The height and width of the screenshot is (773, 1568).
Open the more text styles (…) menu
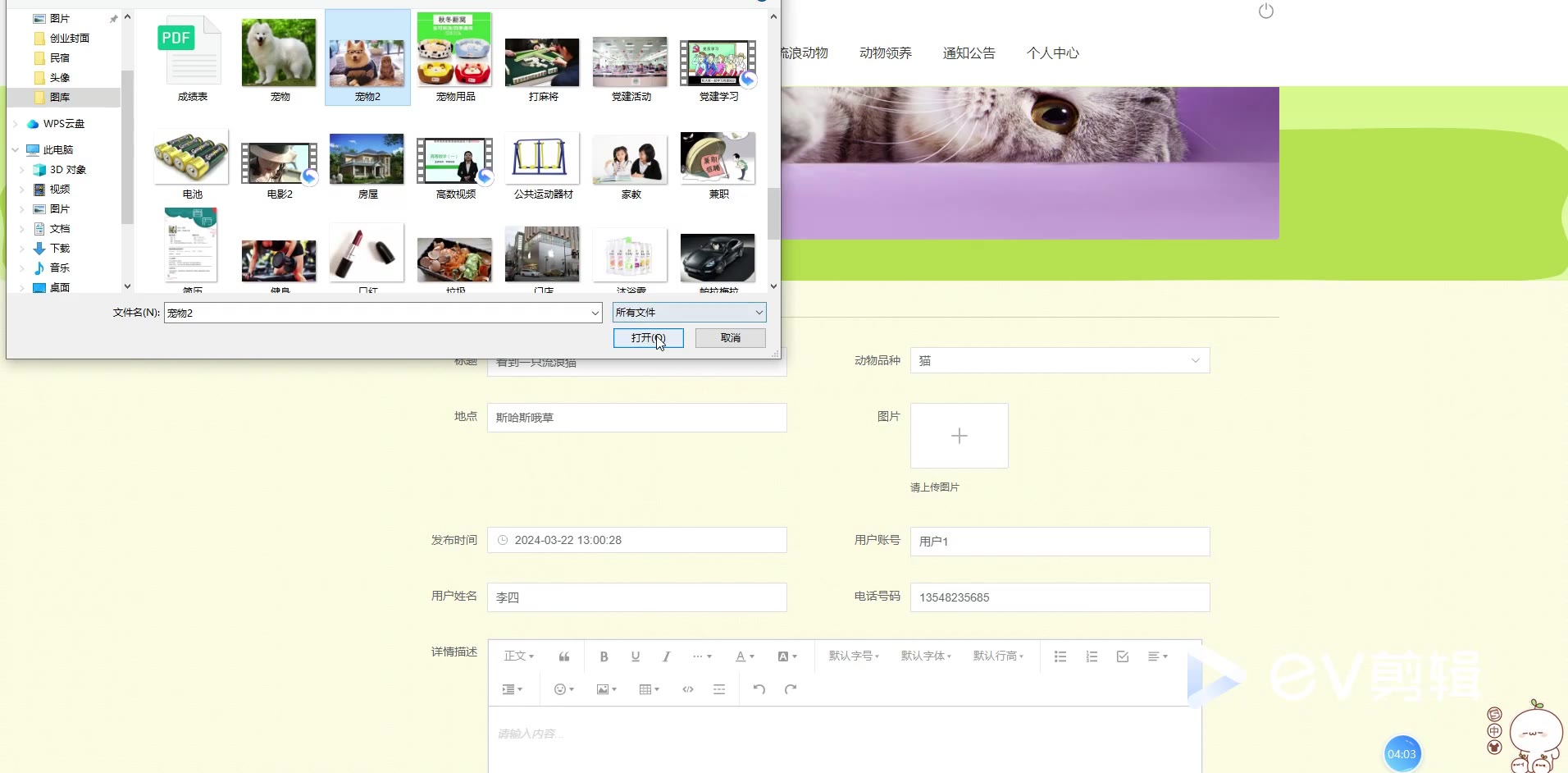point(702,656)
